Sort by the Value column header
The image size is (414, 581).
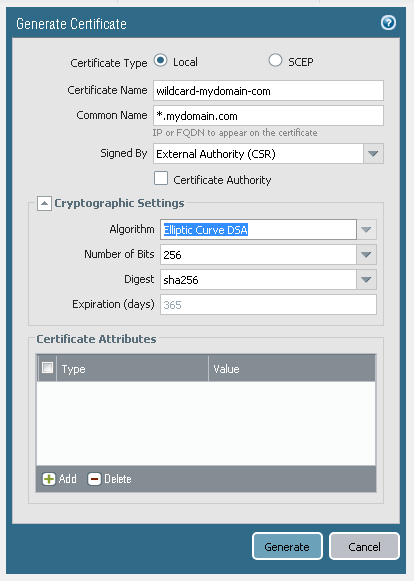(292, 369)
